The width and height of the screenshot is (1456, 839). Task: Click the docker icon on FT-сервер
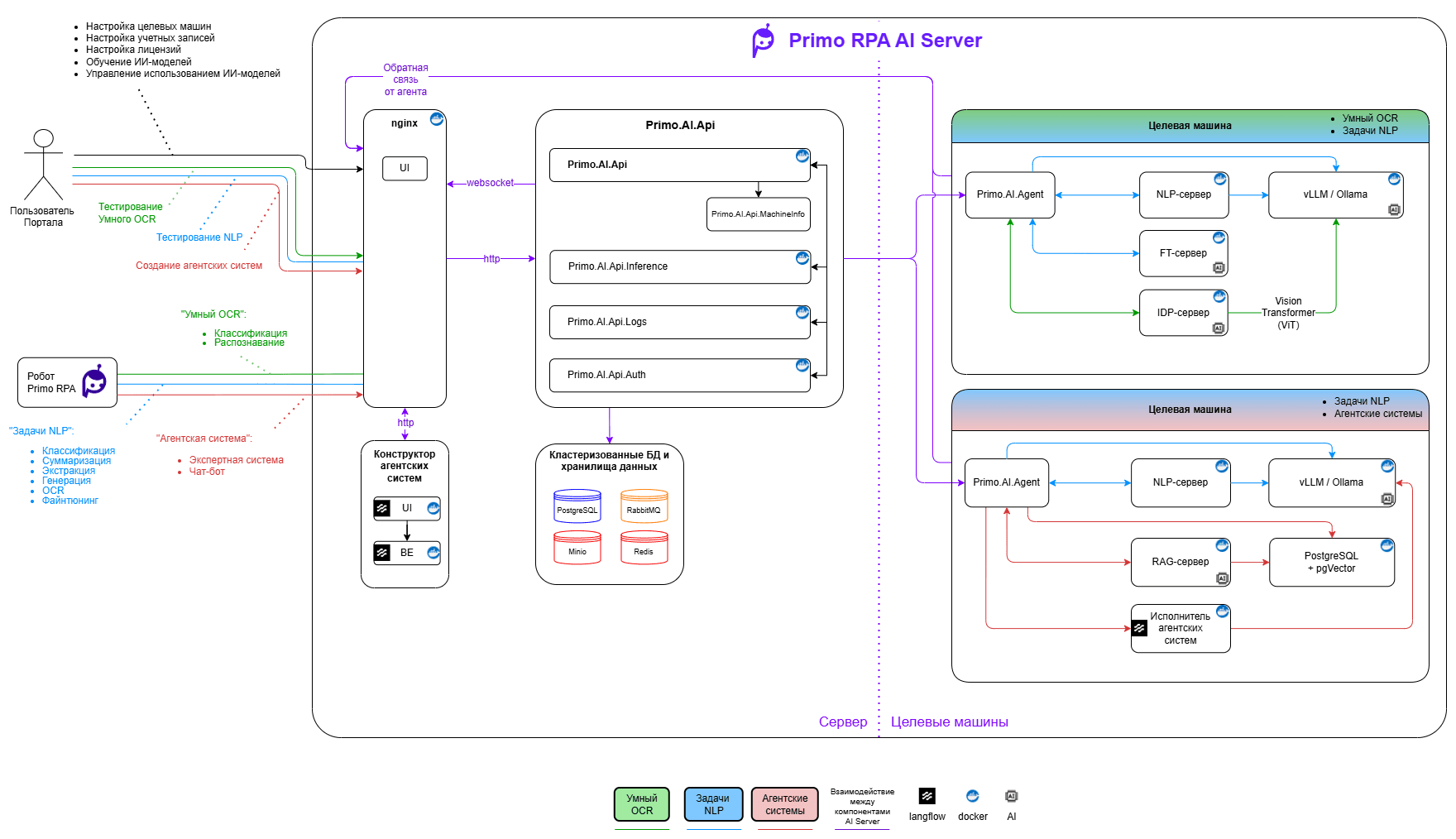(x=1219, y=237)
